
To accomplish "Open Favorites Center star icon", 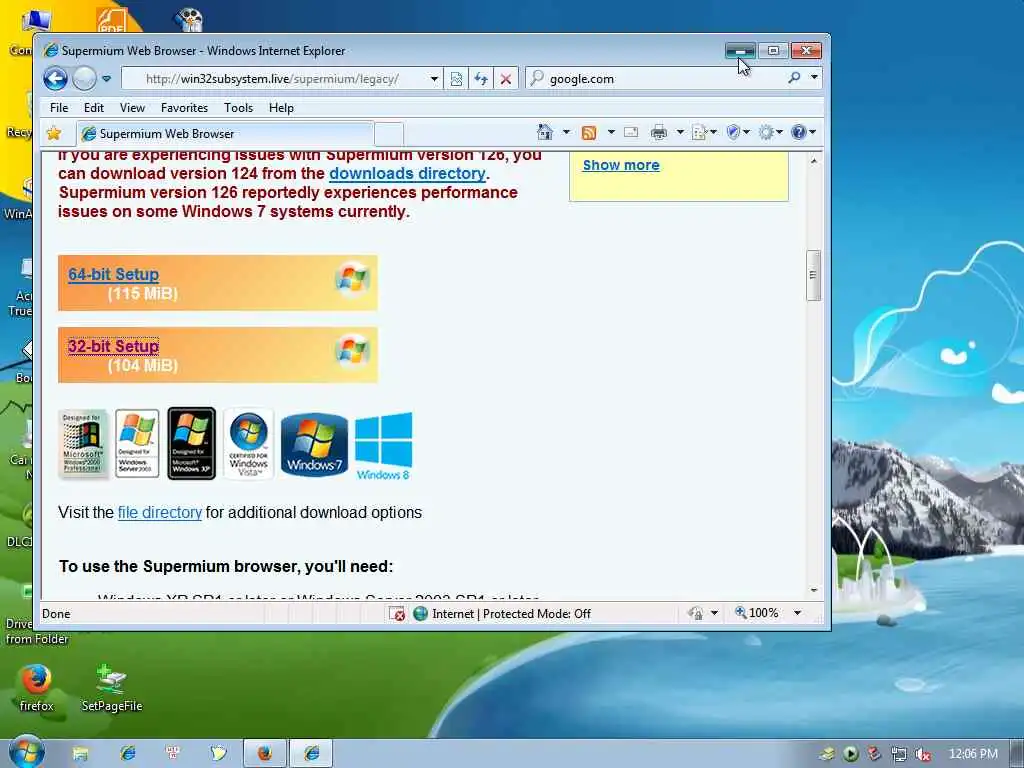I will (54, 133).
